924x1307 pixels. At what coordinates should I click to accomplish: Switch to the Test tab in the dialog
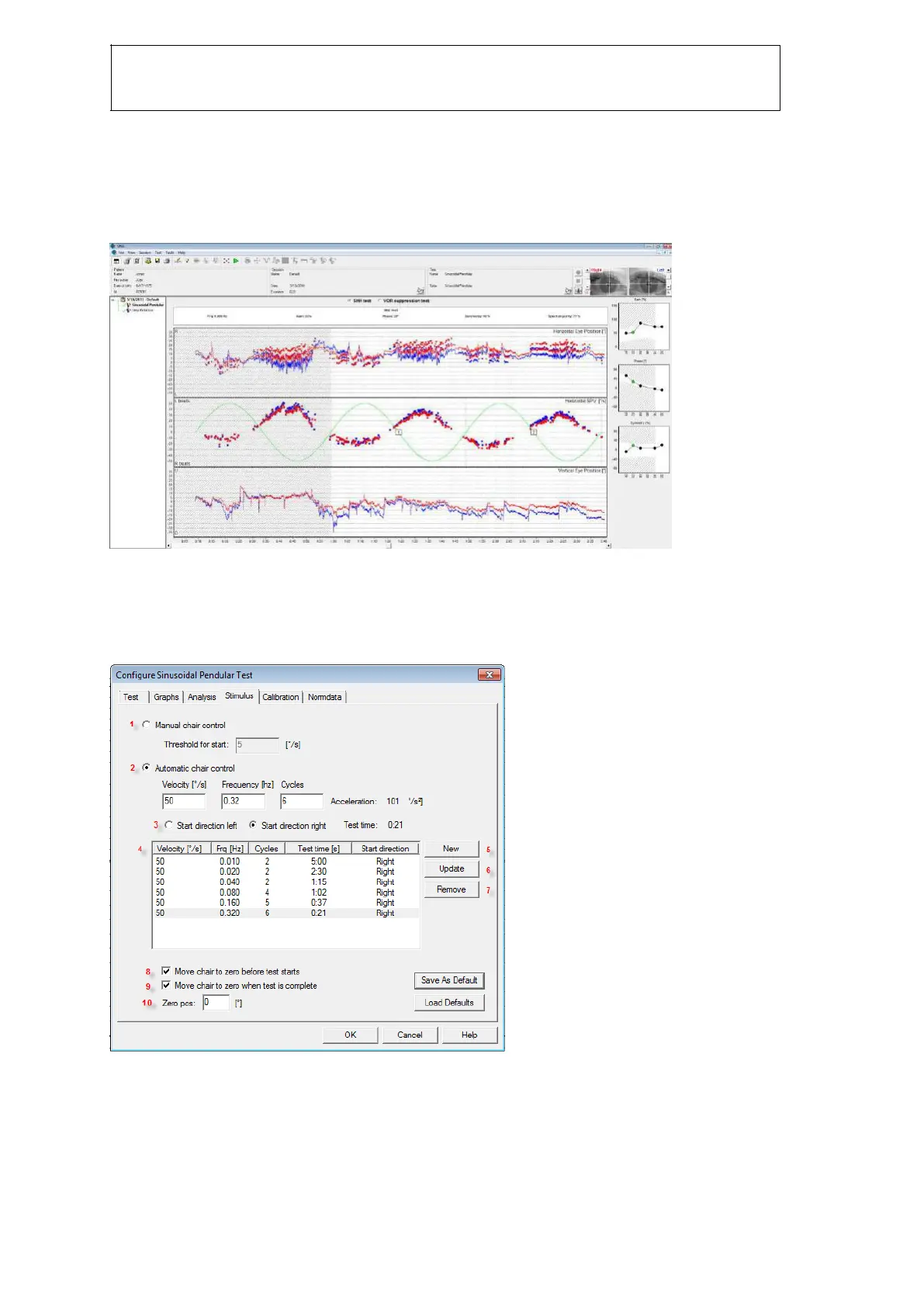click(x=131, y=697)
